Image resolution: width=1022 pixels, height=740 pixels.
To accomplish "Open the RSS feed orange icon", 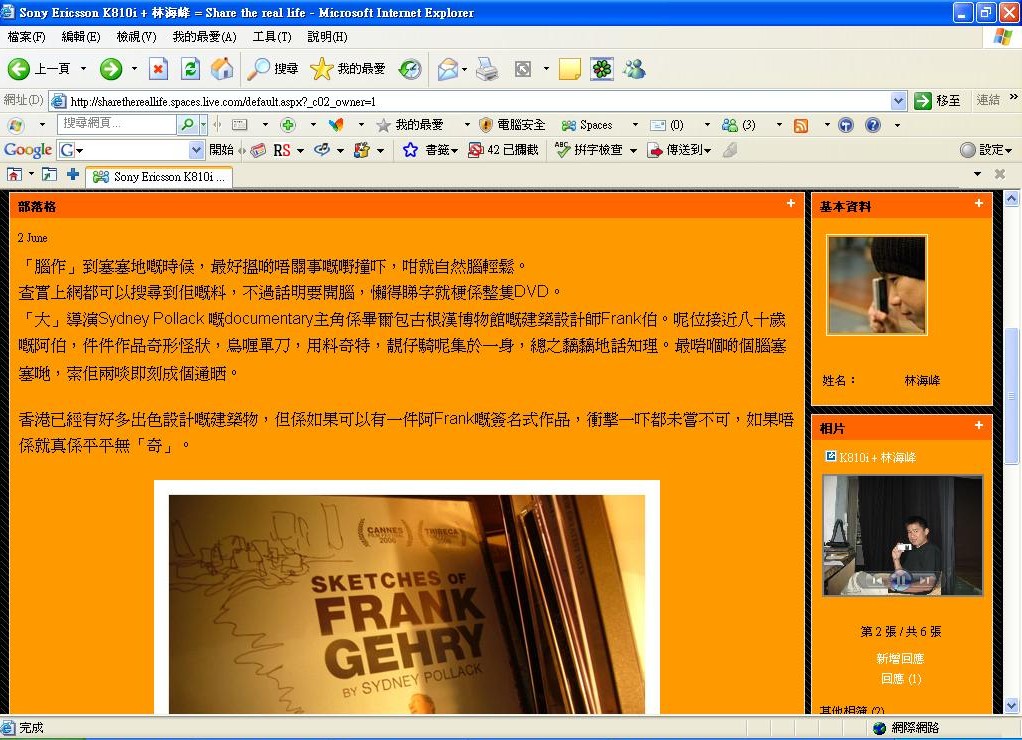I will (801, 125).
